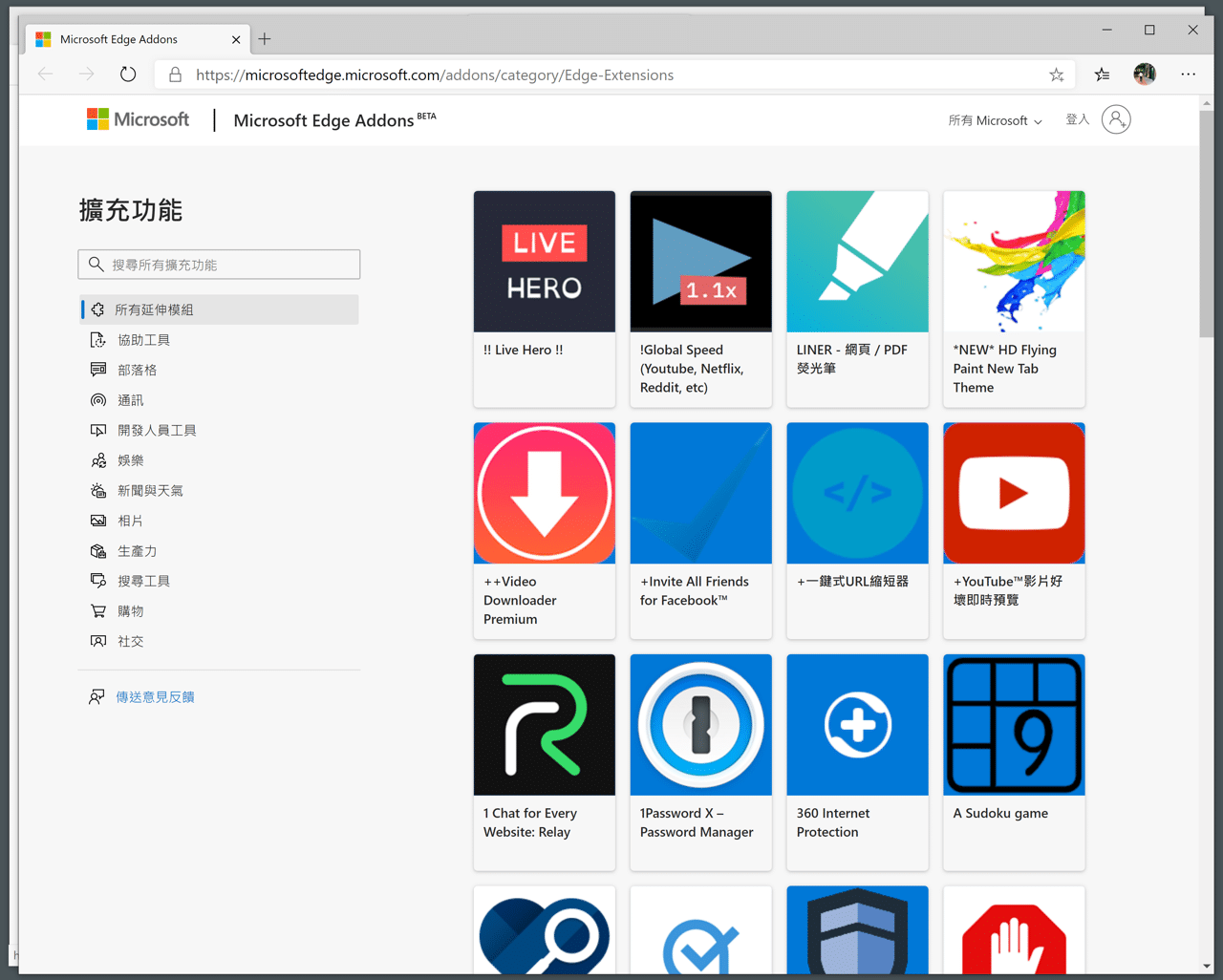Open the Microsoft Edge Addons home title
The width and height of the screenshot is (1223, 980).
(x=334, y=120)
